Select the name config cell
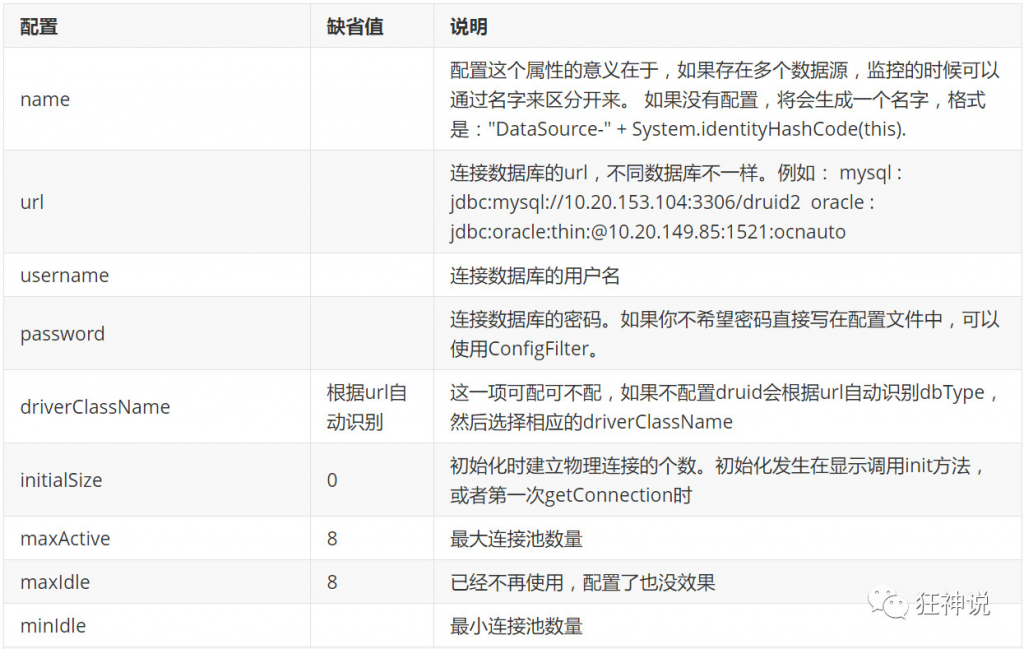Image resolution: width=1024 pixels, height=649 pixels. (x=157, y=99)
